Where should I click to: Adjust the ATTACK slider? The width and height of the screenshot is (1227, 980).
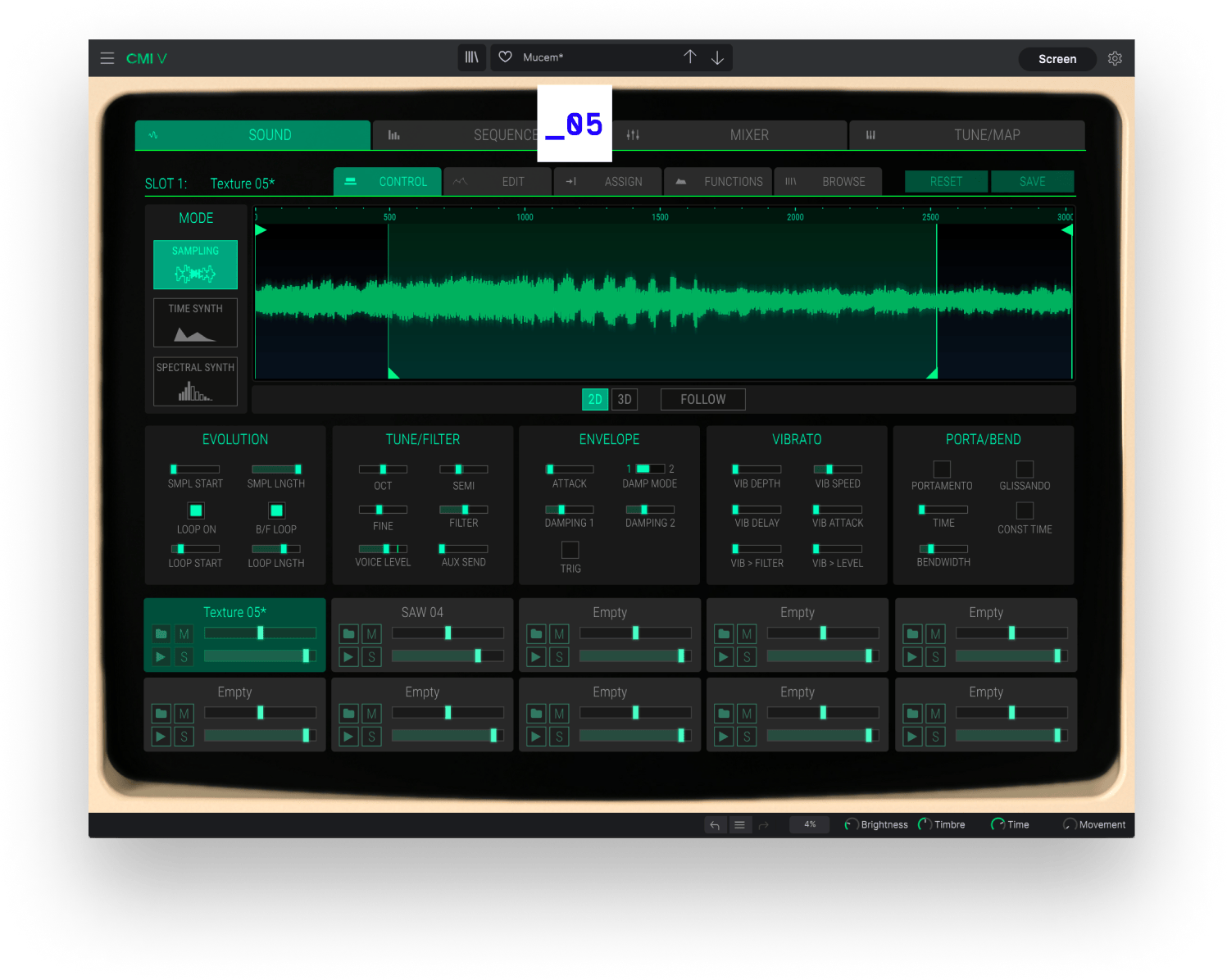(x=570, y=470)
